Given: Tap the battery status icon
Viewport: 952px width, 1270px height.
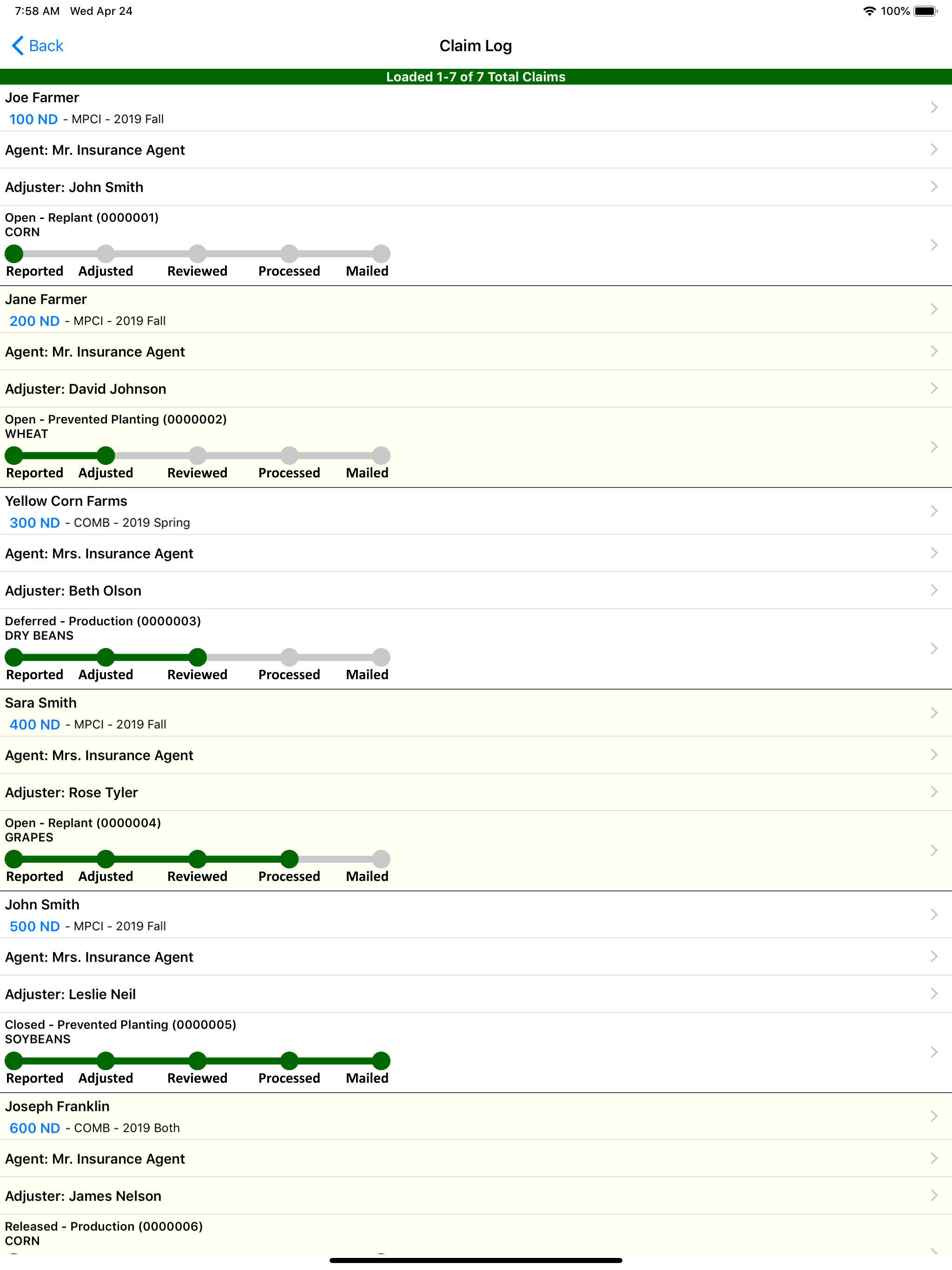Looking at the screenshot, I should tap(926, 11).
